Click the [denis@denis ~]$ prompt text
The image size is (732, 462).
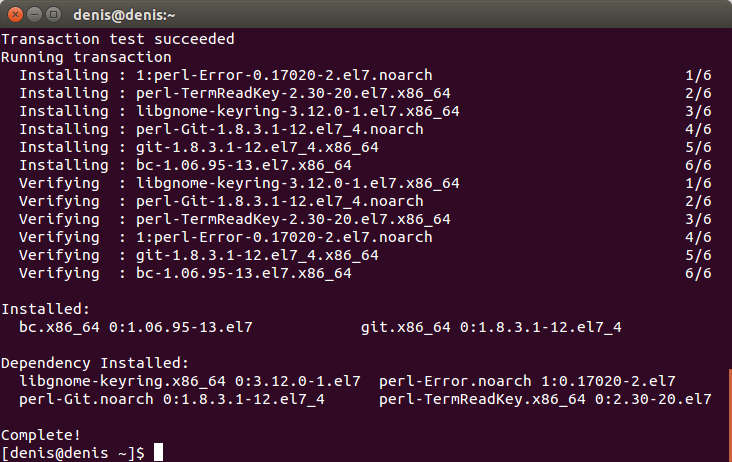pos(73,453)
